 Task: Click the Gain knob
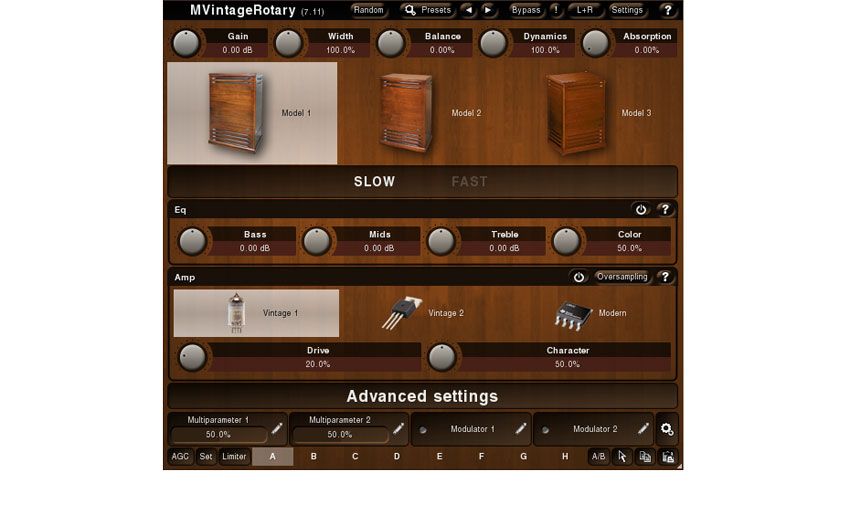(x=186, y=43)
